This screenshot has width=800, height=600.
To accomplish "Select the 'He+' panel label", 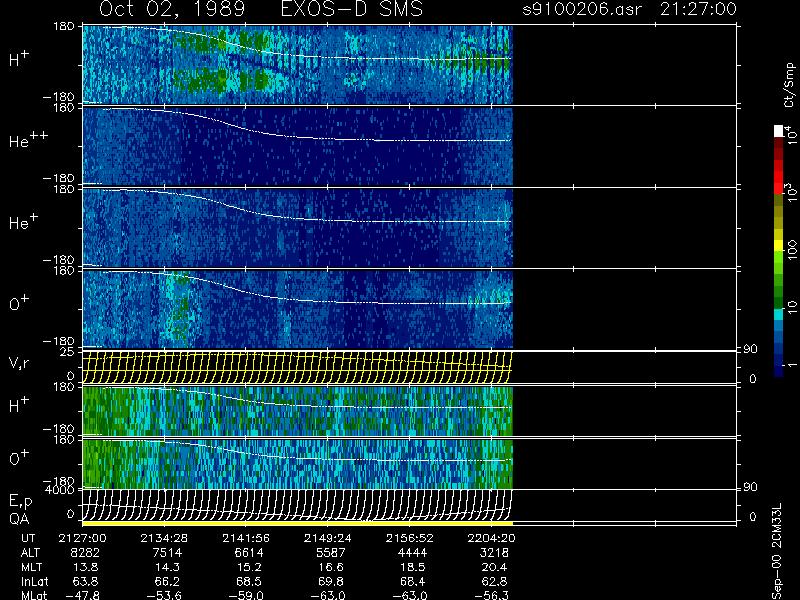I will (x=23, y=221).
